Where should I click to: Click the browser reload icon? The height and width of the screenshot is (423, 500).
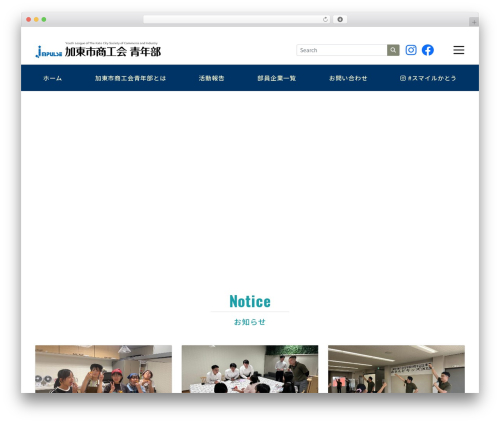click(x=325, y=20)
